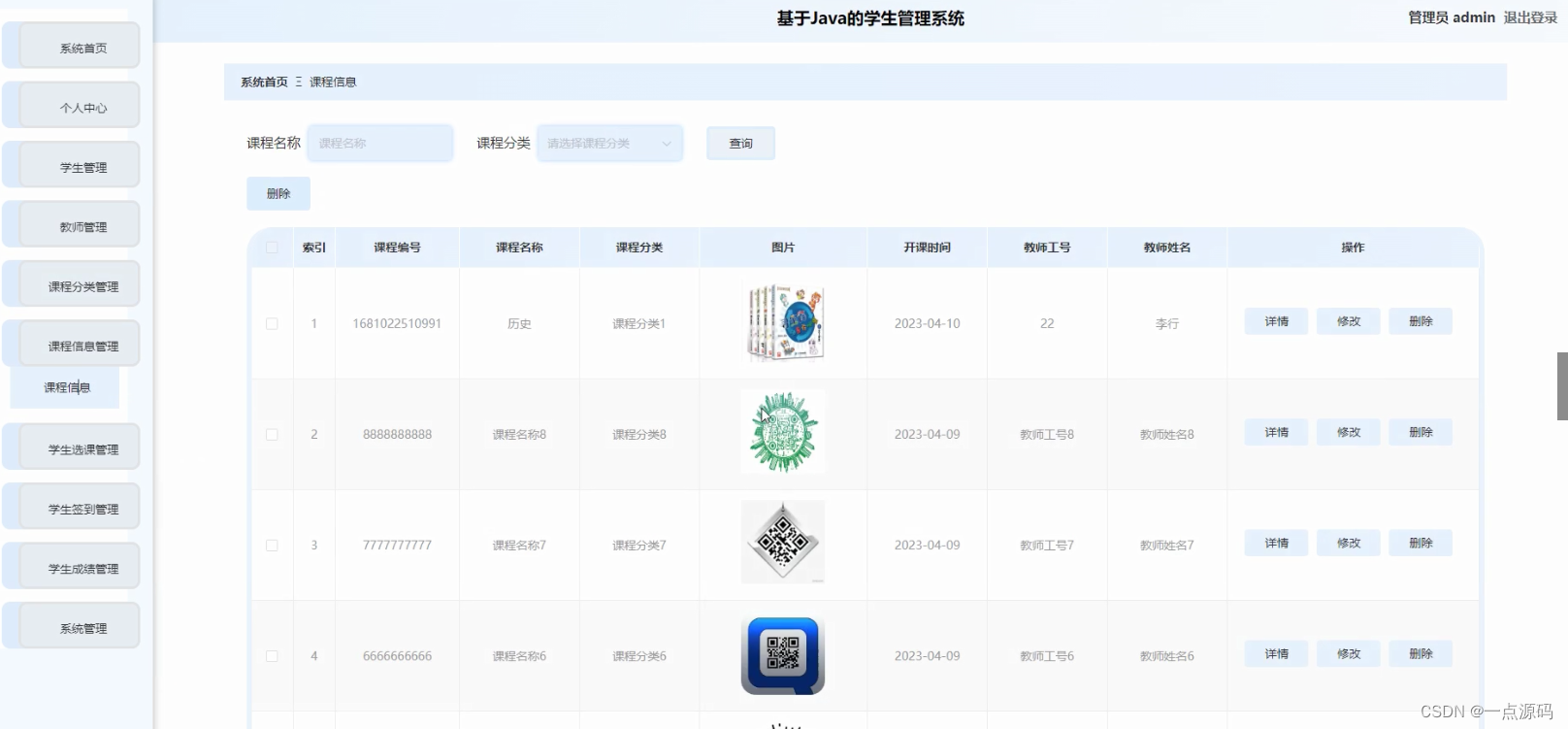Viewport: 1568px width, 729px height.
Task: Click 详情 for the 课程名称7 row
Action: (x=1277, y=543)
